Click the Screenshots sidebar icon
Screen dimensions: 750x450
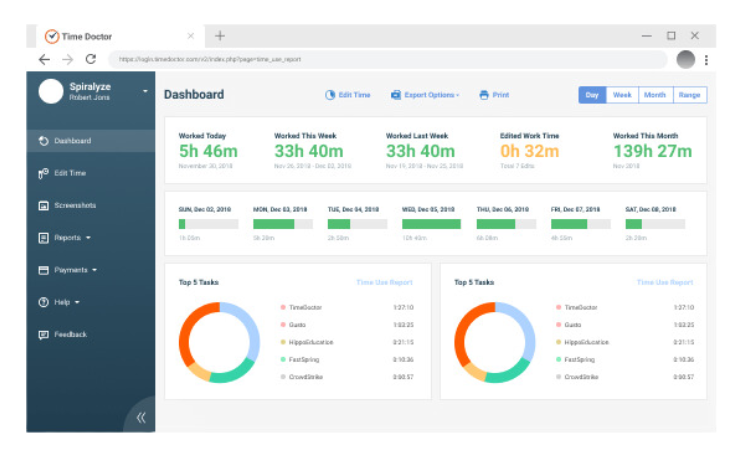44,206
